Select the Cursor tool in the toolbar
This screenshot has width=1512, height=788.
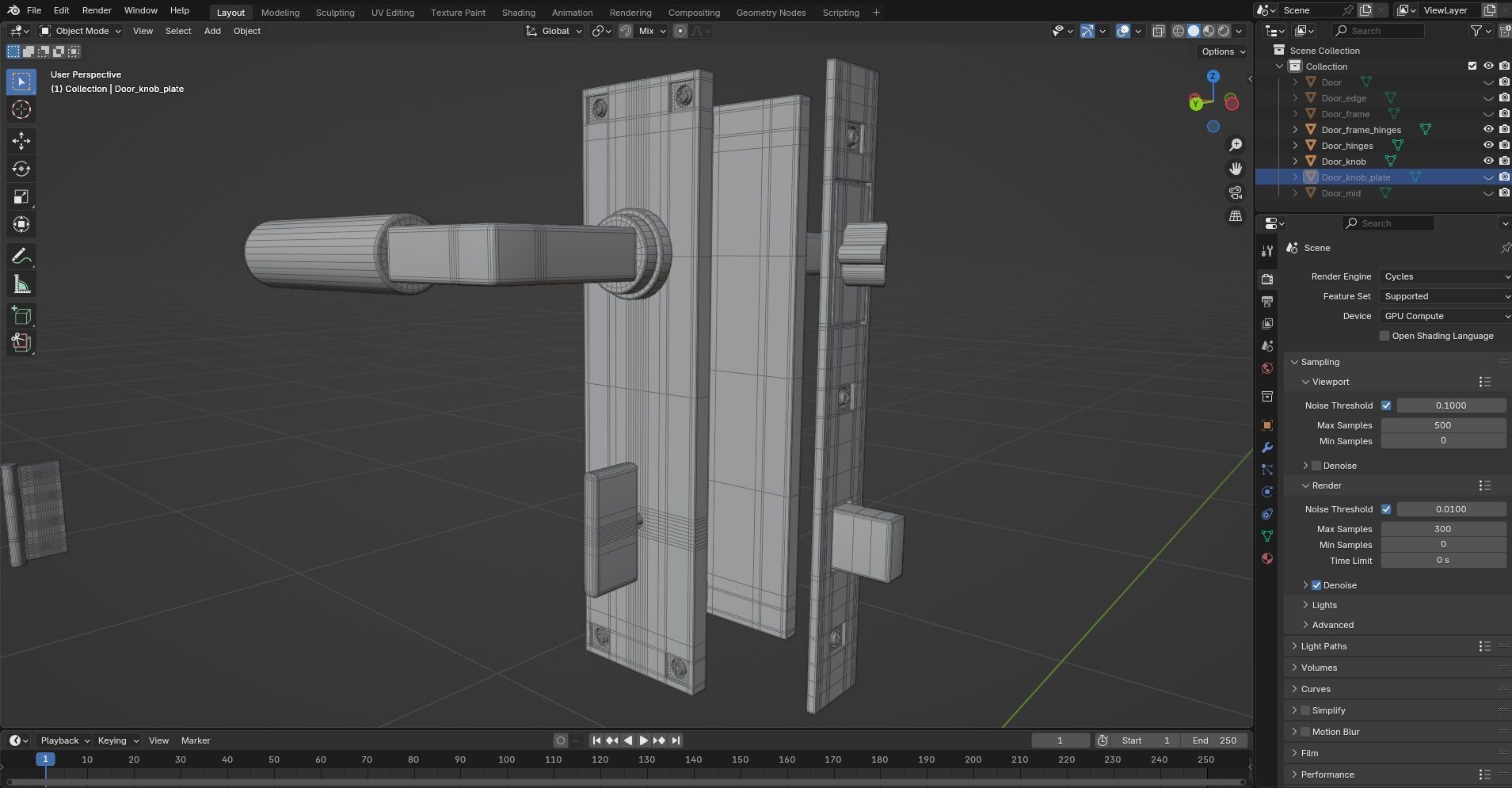point(21,109)
